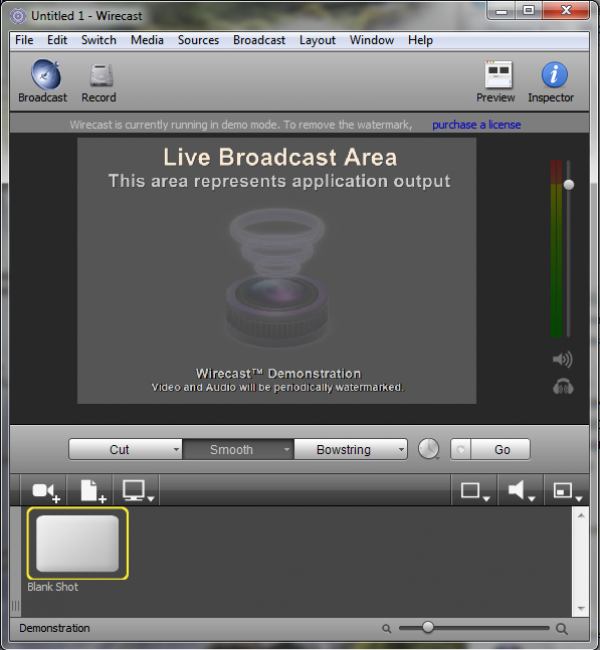Click the add document media icon
Image resolution: width=600 pixels, height=650 pixels.
[93, 491]
